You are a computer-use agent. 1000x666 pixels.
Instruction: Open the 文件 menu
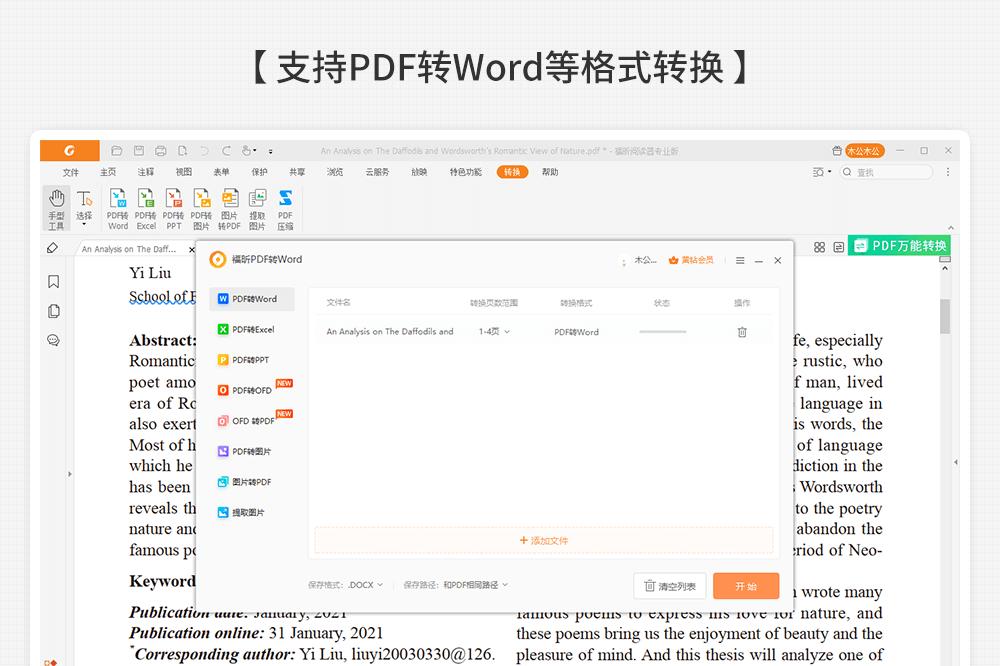point(71,172)
